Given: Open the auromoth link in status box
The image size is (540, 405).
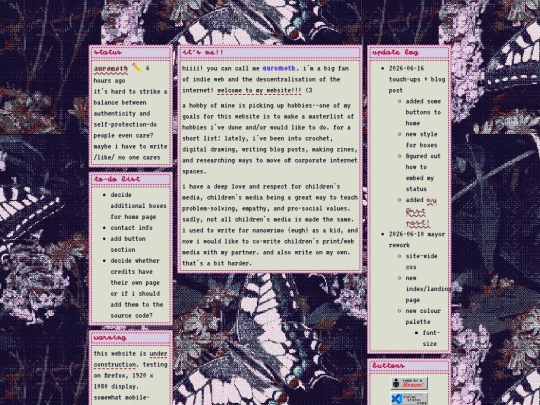Looking at the screenshot, I should coord(111,69).
